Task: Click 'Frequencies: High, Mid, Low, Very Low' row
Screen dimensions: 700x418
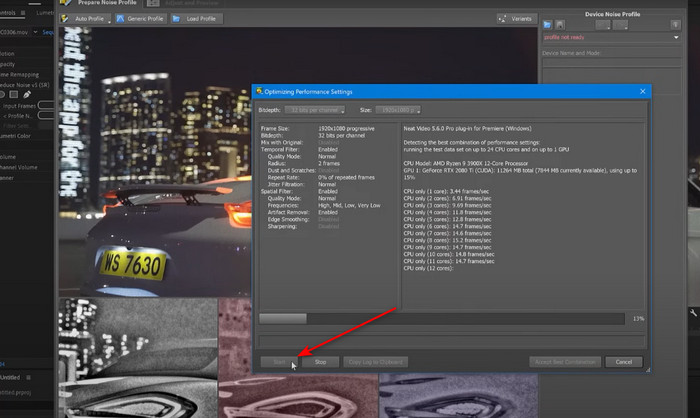Action: point(324,205)
